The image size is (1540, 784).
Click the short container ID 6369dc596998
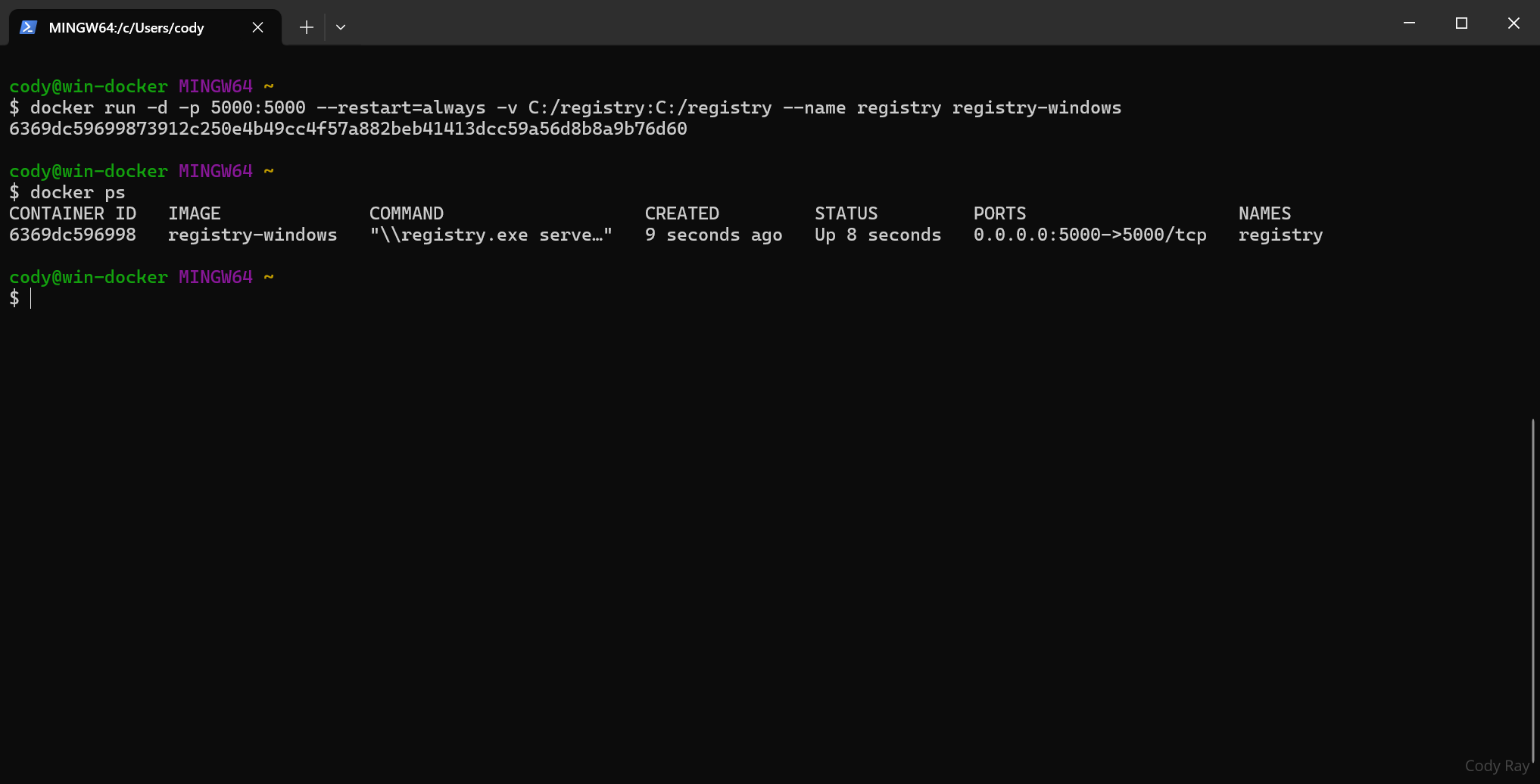coord(73,235)
